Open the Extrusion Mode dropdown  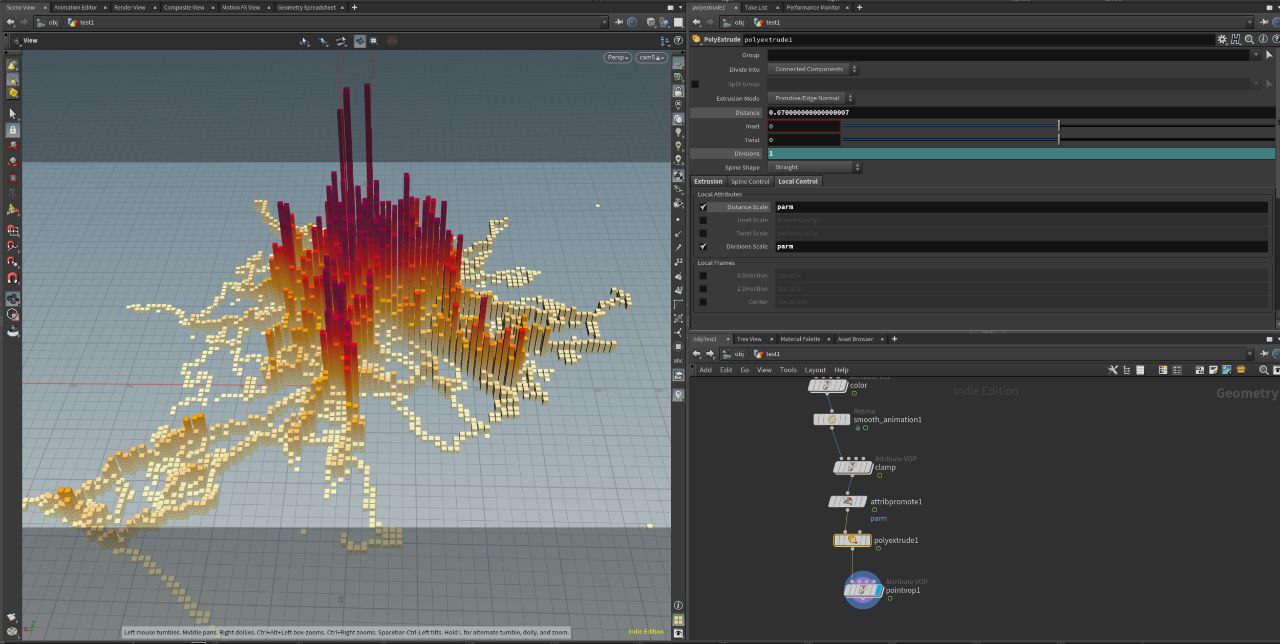[812, 98]
